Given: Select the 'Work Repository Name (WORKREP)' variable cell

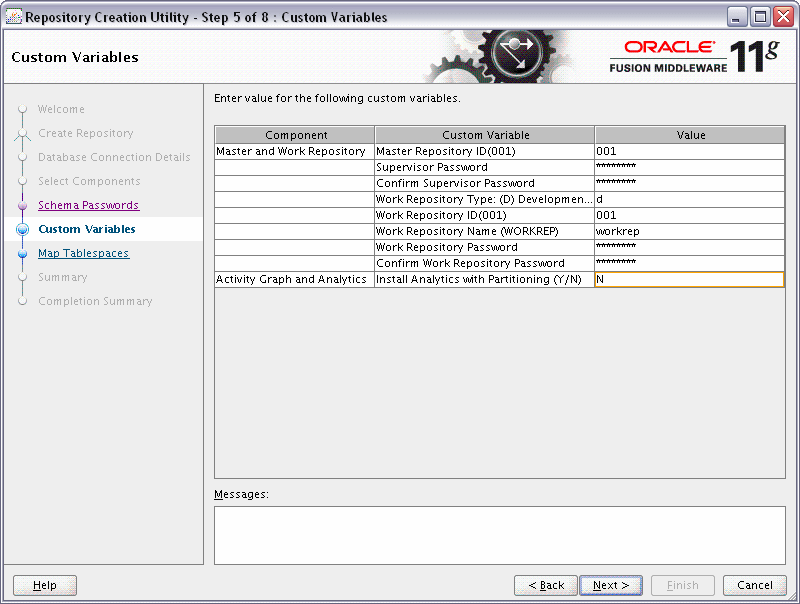Looking at the screenshot, I should (x=484, y=231).
